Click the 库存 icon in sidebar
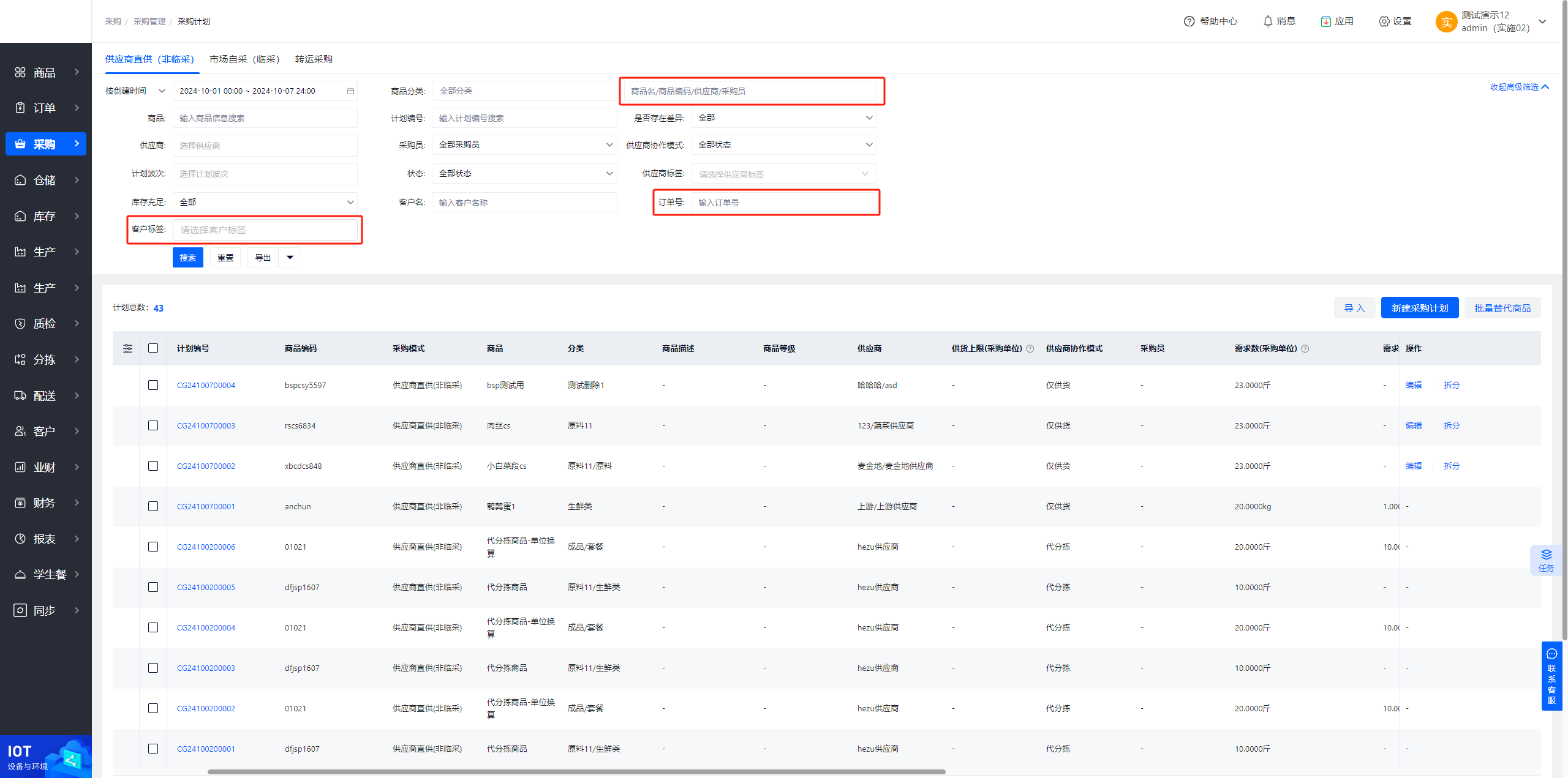 pos(20,216)
